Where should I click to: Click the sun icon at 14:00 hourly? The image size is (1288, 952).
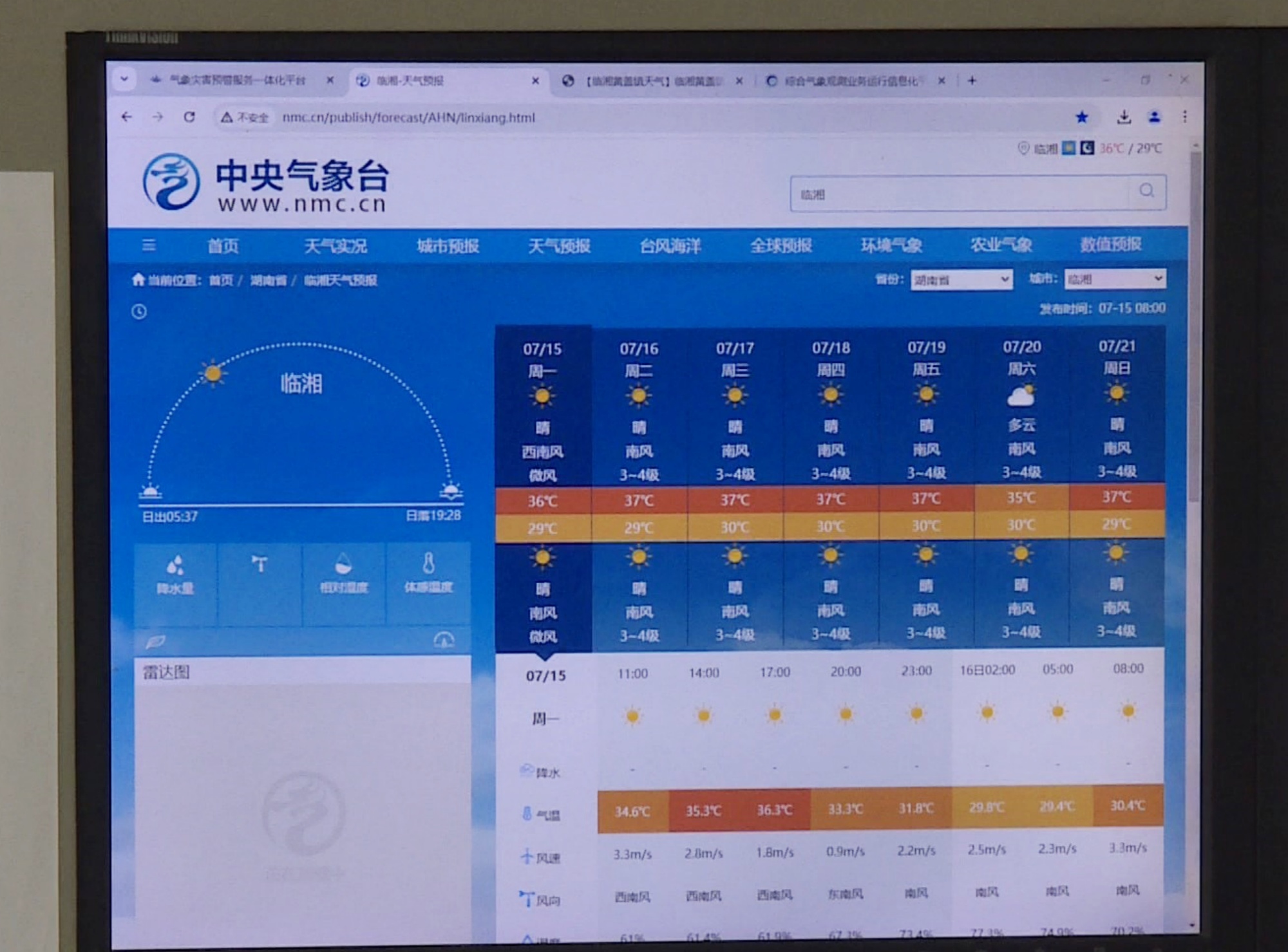coord(703,715)
